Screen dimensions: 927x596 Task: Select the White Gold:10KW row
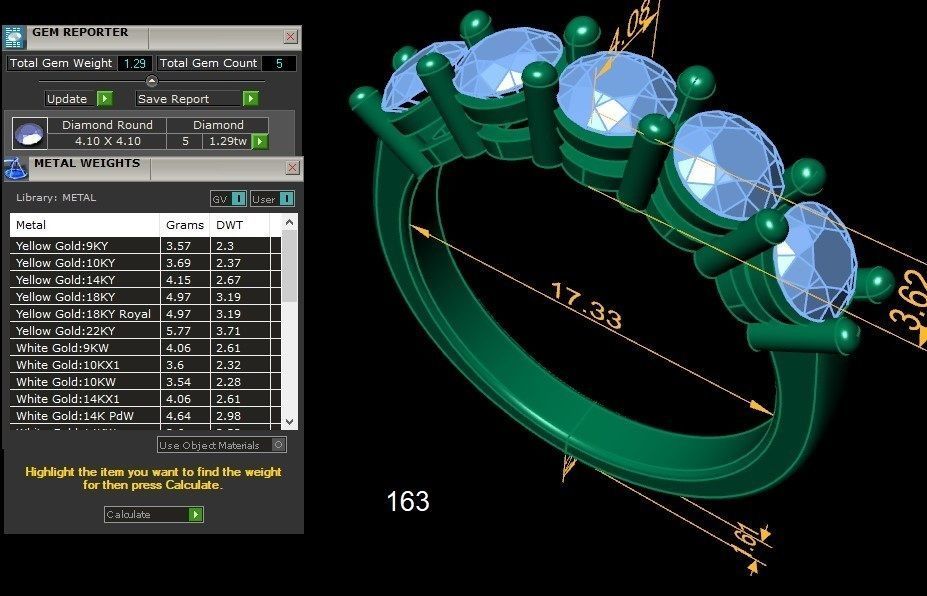[x=145, y=382]
